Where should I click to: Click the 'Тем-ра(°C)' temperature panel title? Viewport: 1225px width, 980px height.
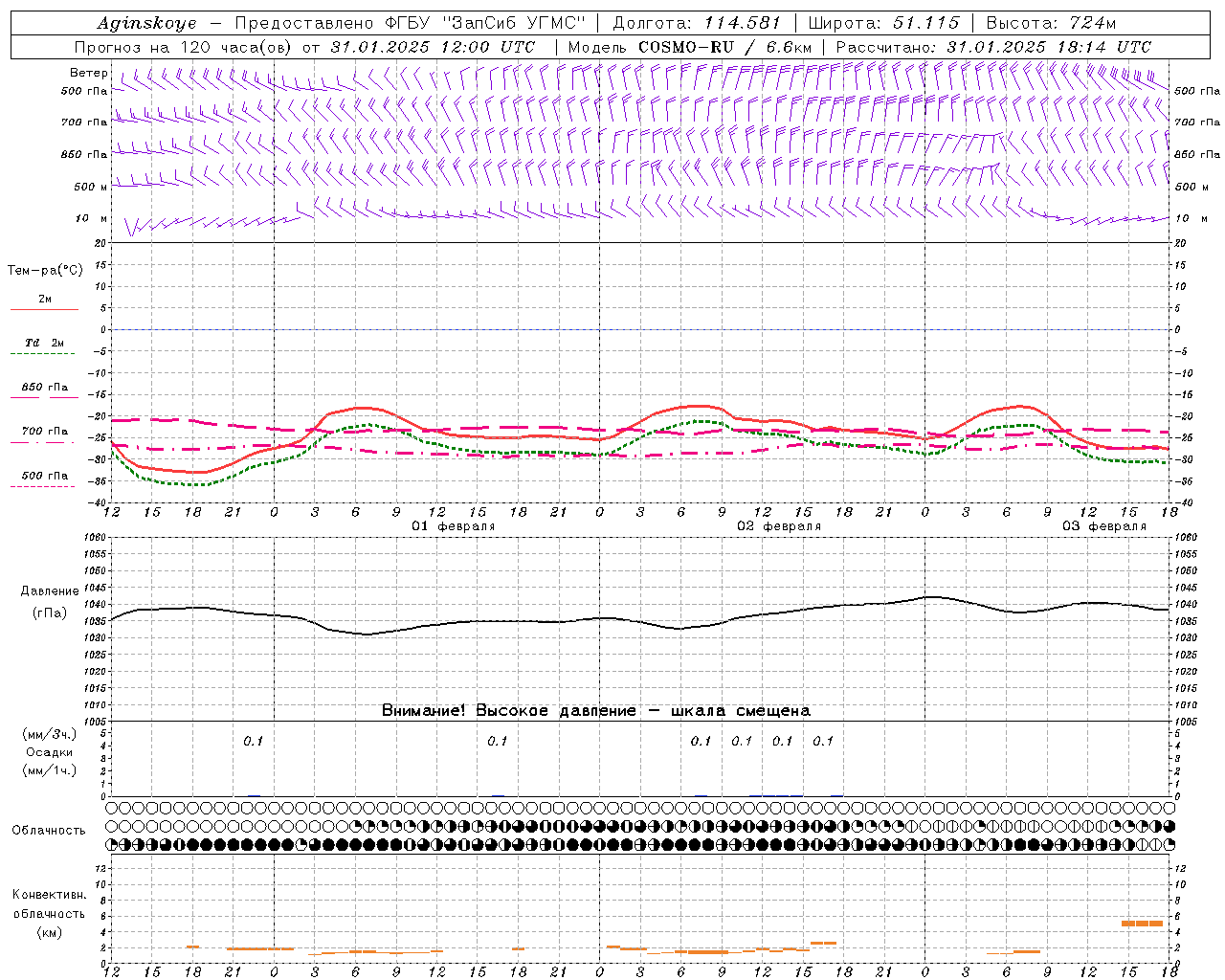click(45, 270)
